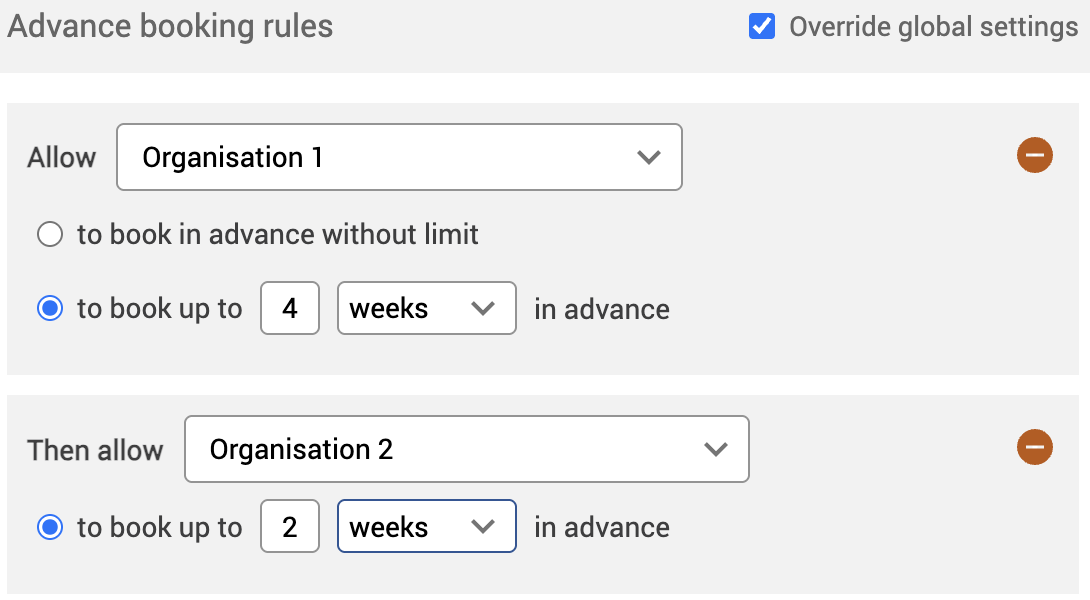Click the arrow on the second weeks dropdown
The height and width of the screenshot is (600, 1090).
pyautogui.click(x=484, y=526)
